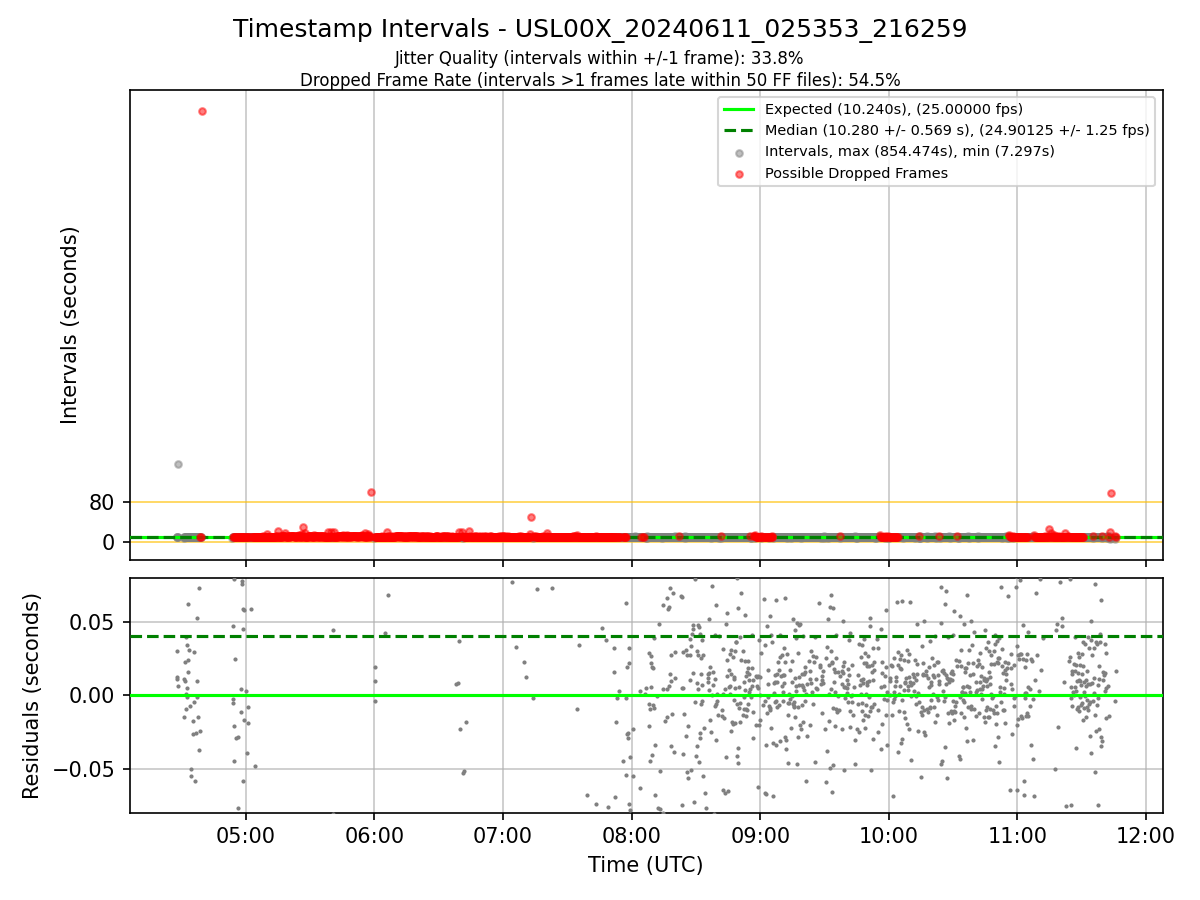The width and height of the screenshot is (1200, 900).
Task: Click the red dropped-frame point near 06:00 above 80
Action: (x=371, y=492)
